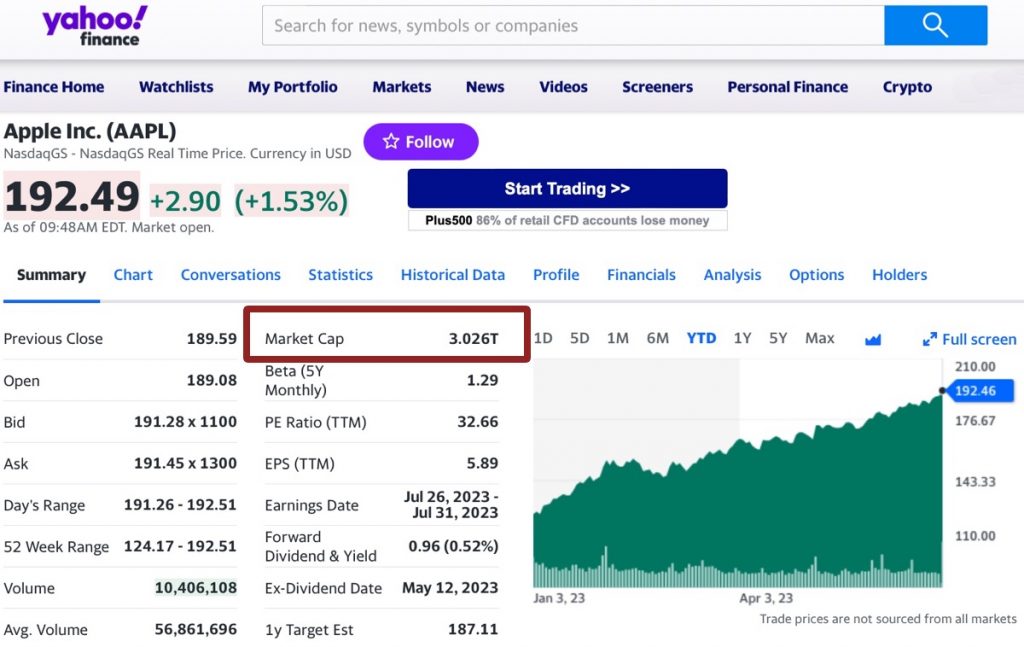Switch to the Historical Data tab
Screen dimensions: 1024x647
click(x=453, y=275)
